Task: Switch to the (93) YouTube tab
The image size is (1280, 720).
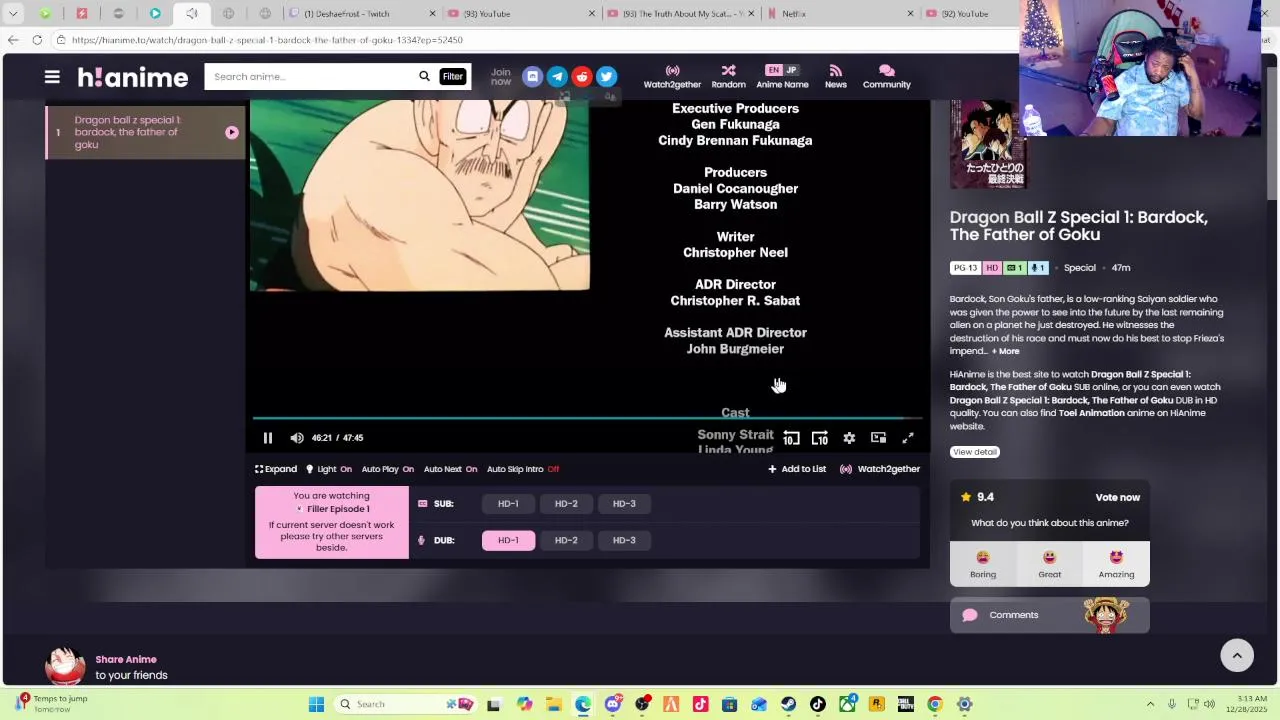Action: click(x=520, y=14)
